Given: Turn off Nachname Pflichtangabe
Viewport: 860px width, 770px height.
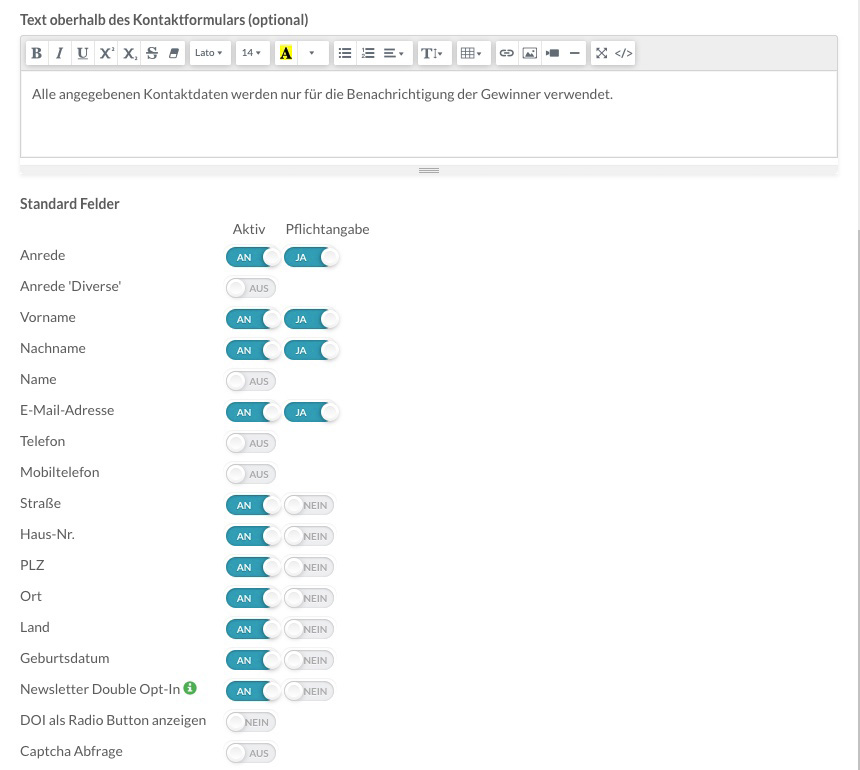Looking at the screenshot, I should 311,350.
